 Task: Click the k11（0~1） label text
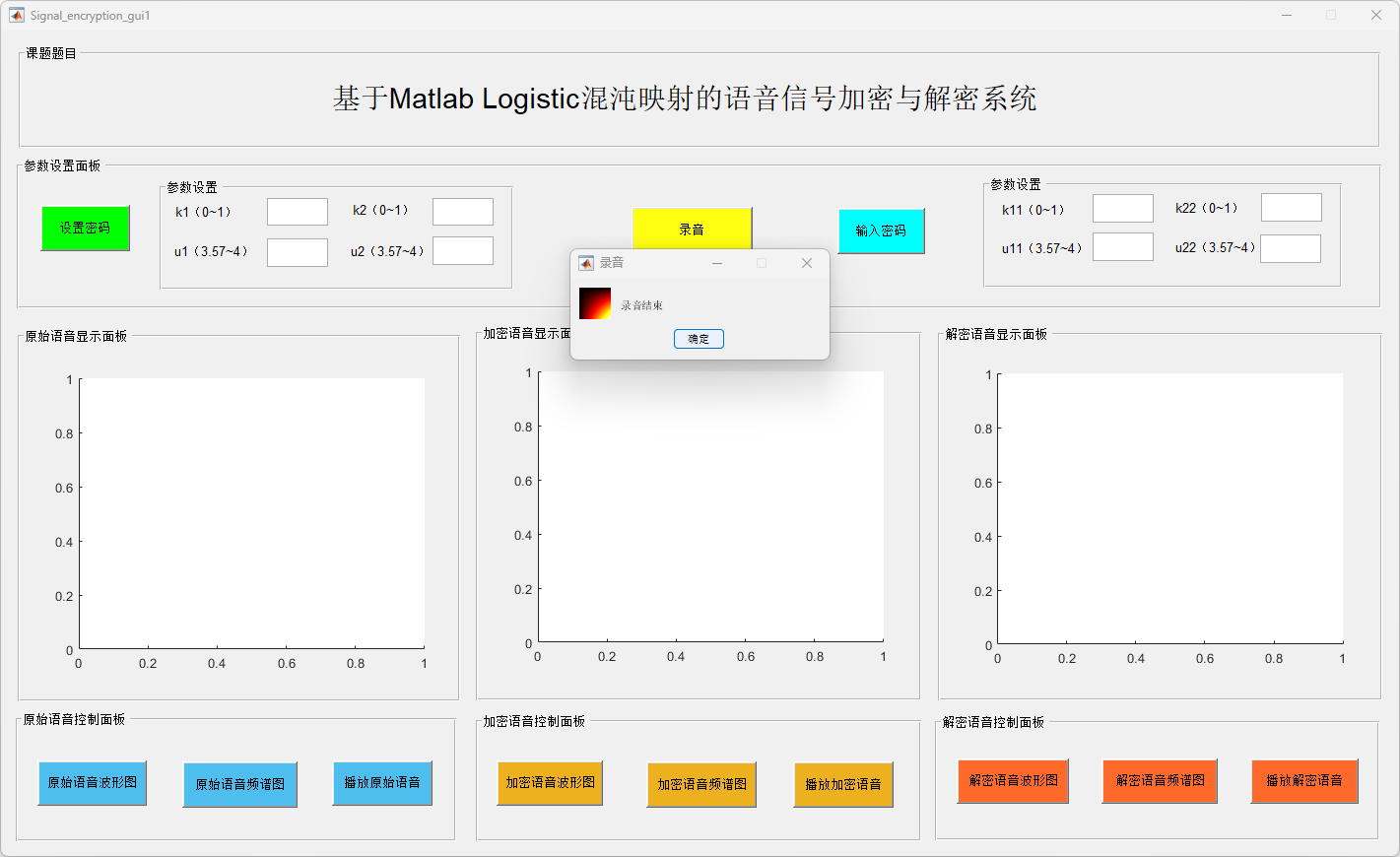(x=1033, y=210)
